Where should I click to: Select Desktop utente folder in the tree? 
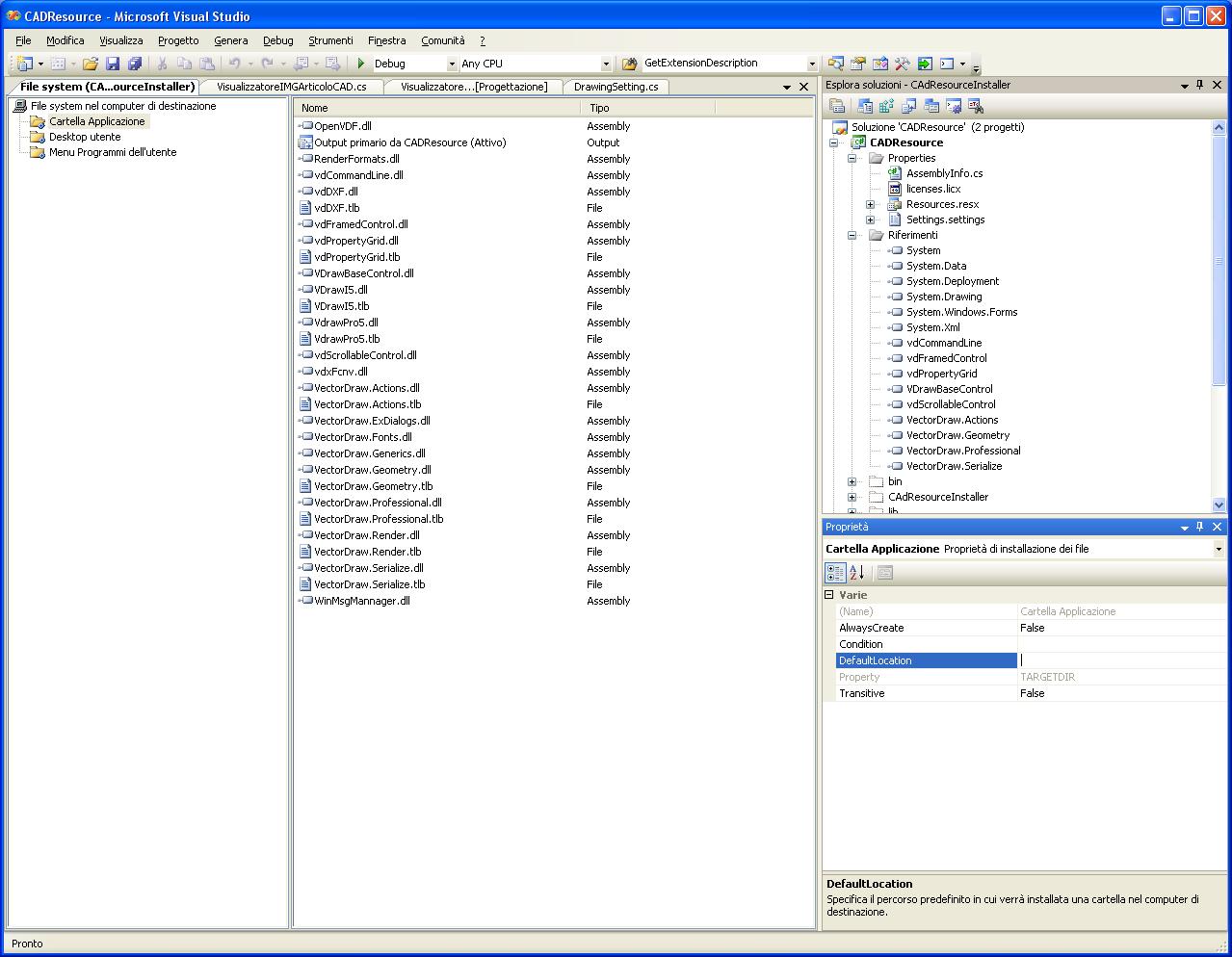point(85,137)
